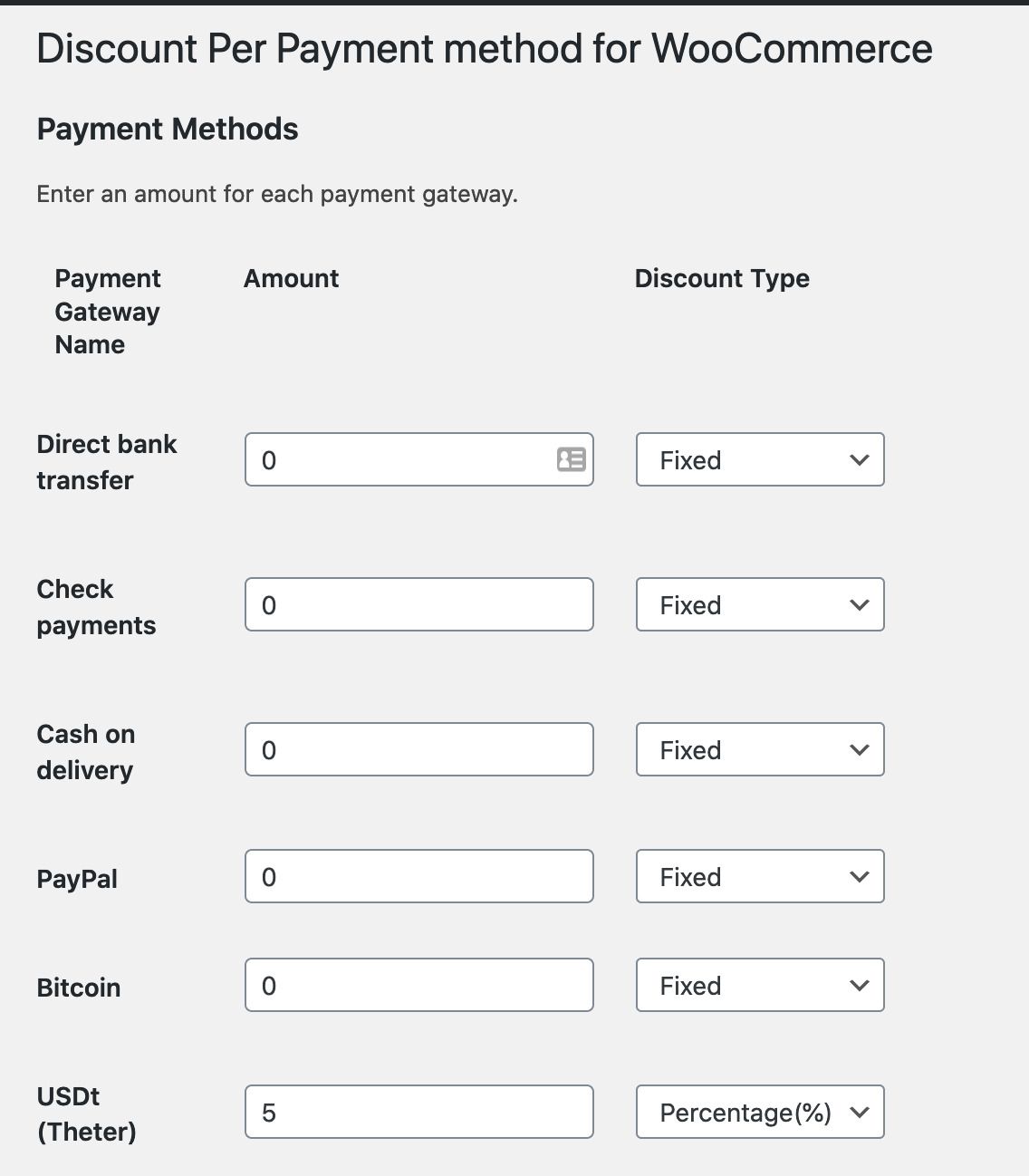
Task: Click the Direct bank transfer row label
Action: pos(106,462)
